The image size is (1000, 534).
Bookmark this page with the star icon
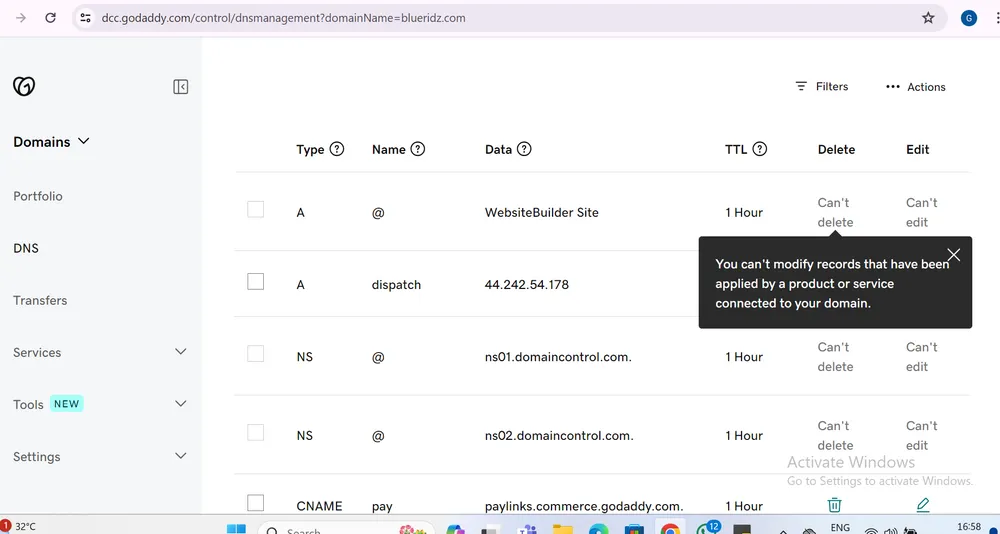click(928, 18)
